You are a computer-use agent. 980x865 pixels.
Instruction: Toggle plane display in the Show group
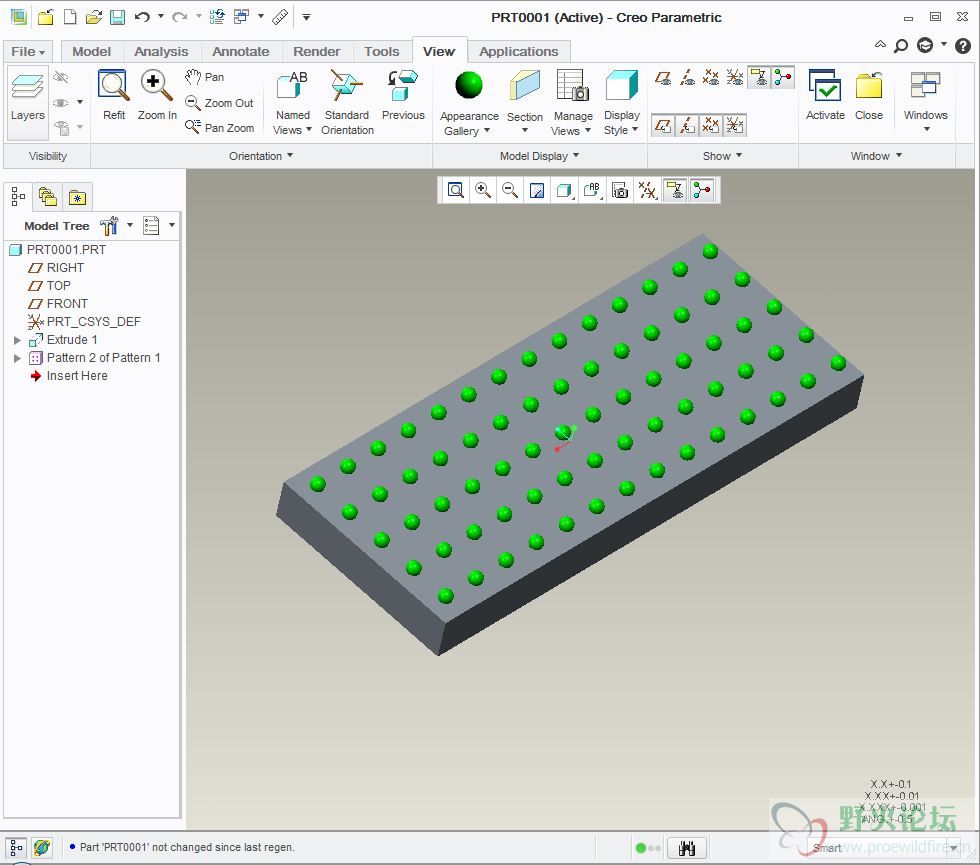[662, 78]
